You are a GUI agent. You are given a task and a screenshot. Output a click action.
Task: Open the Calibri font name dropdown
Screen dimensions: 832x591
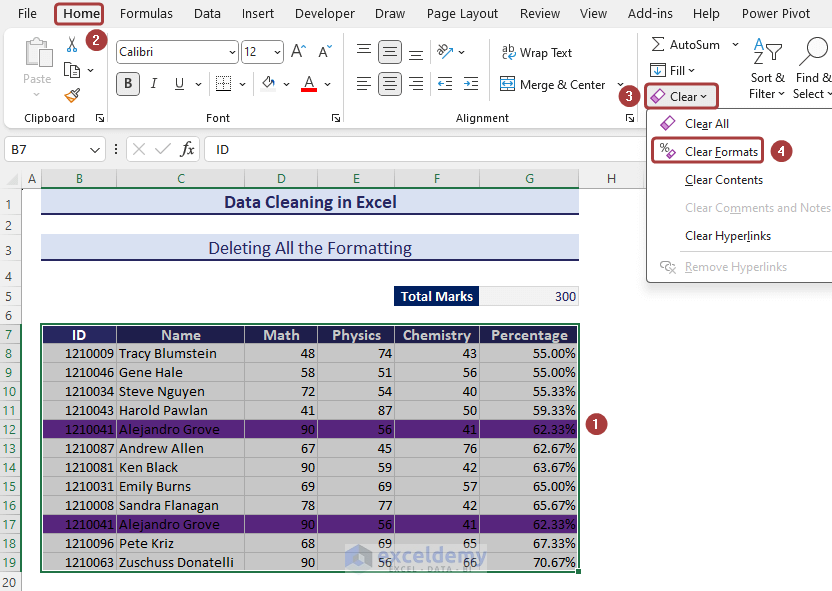232,52
